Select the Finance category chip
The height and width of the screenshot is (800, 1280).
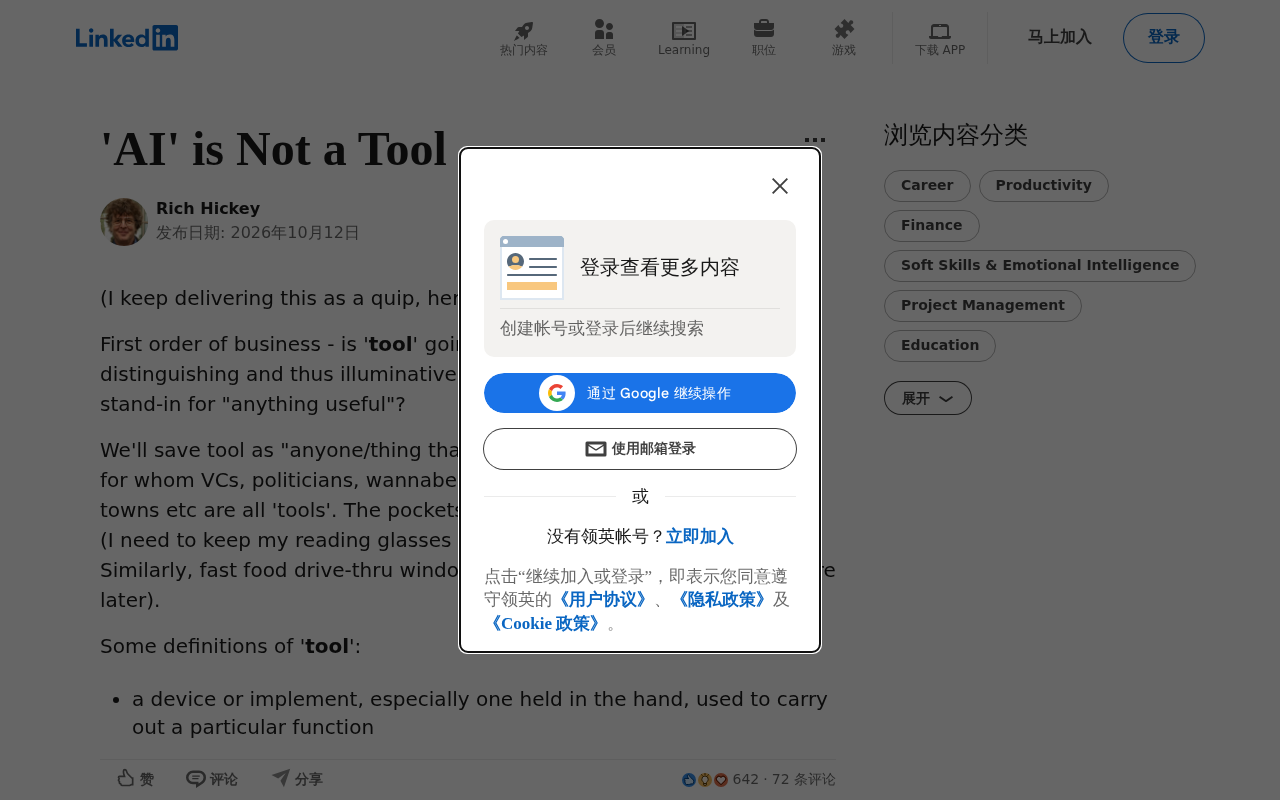(932, 226)
